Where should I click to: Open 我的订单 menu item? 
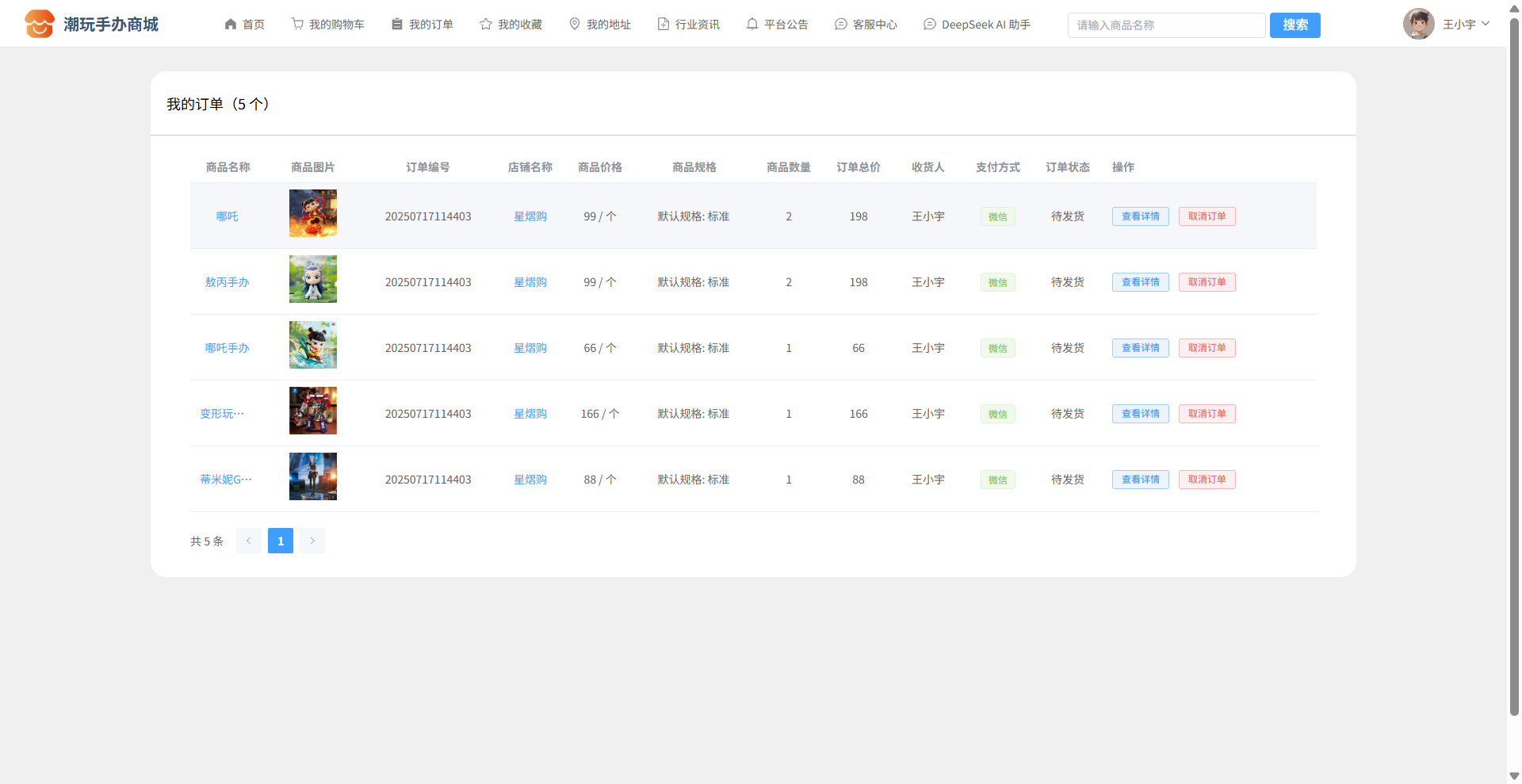coord(423,25)
